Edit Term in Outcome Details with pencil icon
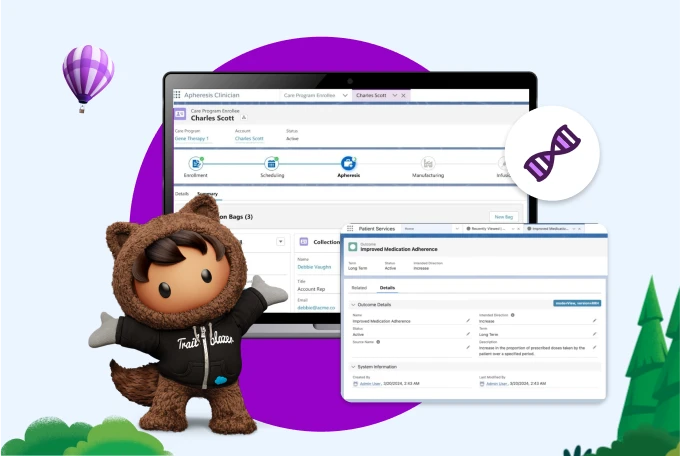Viewport: 680px width, 456px height. [x=595, y=334]
